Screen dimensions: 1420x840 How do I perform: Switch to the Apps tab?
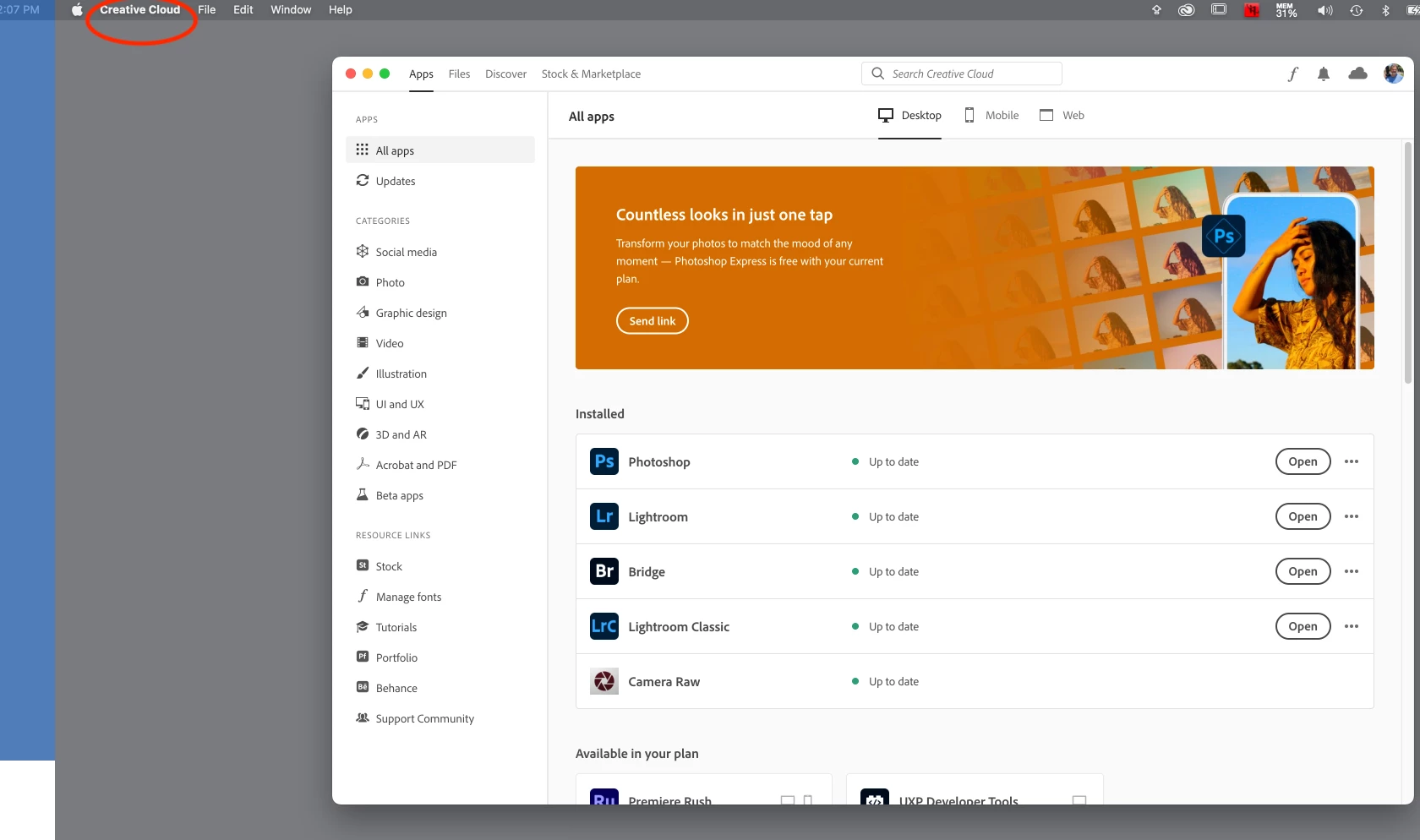421,74
